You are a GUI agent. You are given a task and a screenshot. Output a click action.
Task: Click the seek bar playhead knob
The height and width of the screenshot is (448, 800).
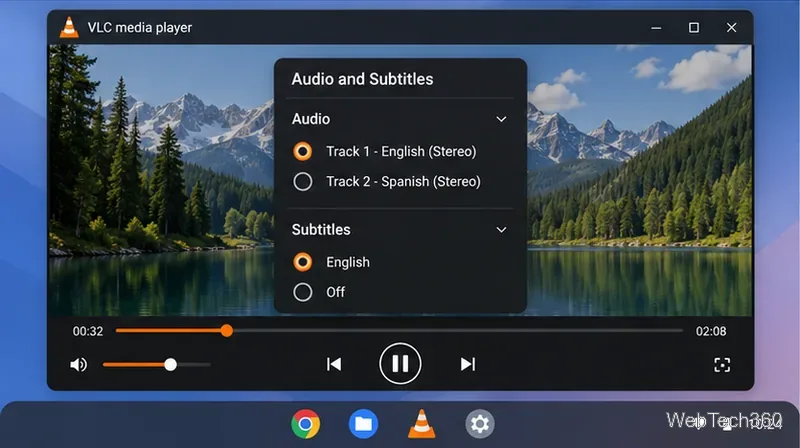click(x=227, y=331)
